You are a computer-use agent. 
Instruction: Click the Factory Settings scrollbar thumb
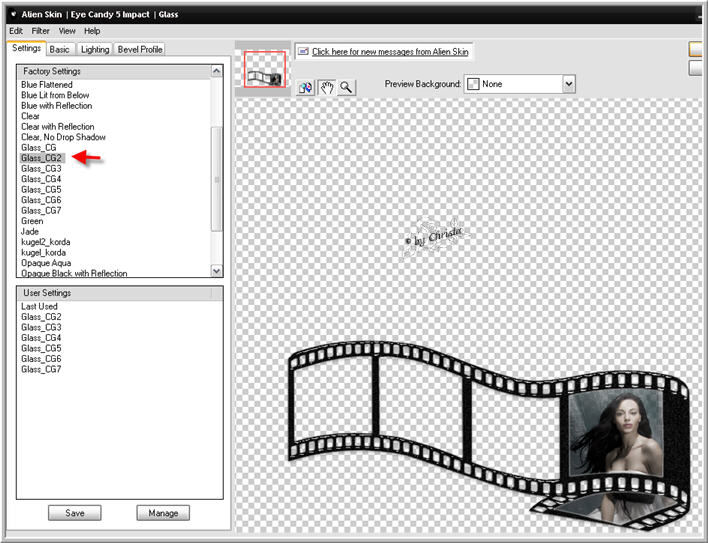[217, 179]
